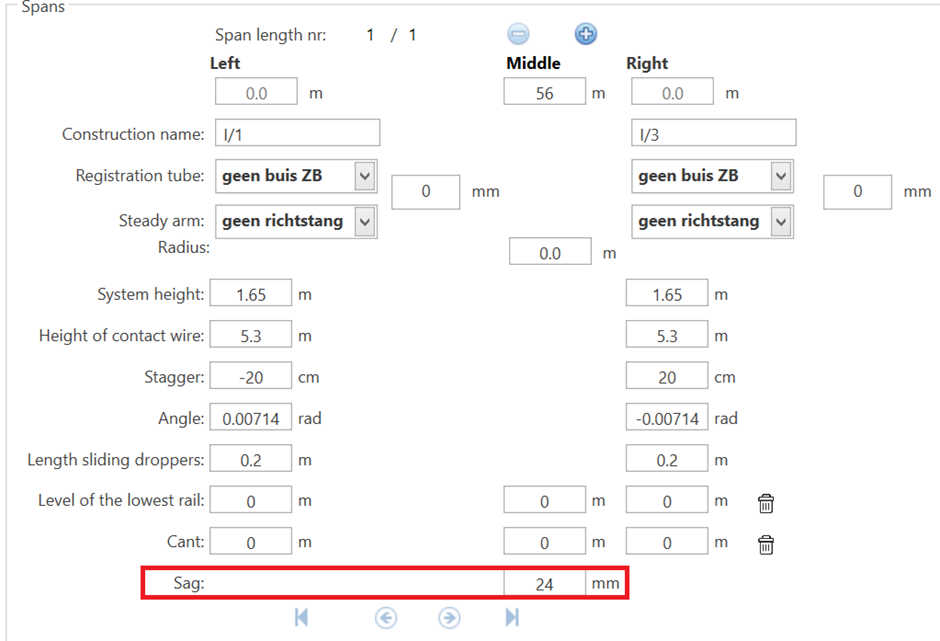Go to next span arrow icon
Image resolution: width=940 pixels, height=641 pixels.
pos(449,618)
